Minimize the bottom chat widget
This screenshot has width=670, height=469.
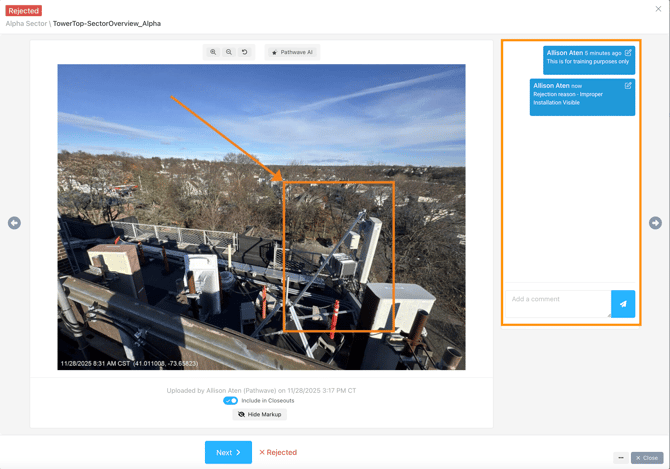coord(620,458)
